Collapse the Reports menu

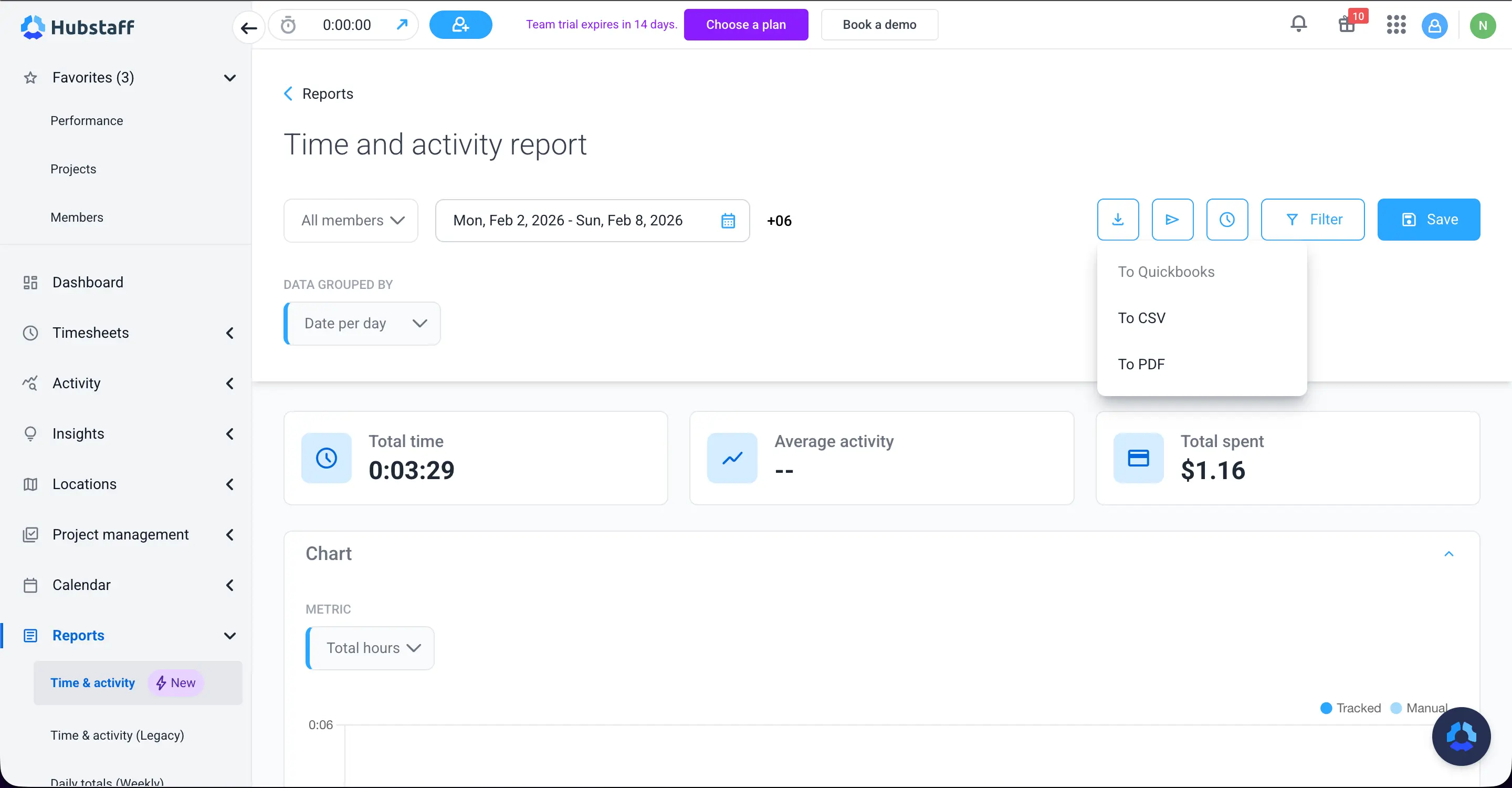pos(230,636)
